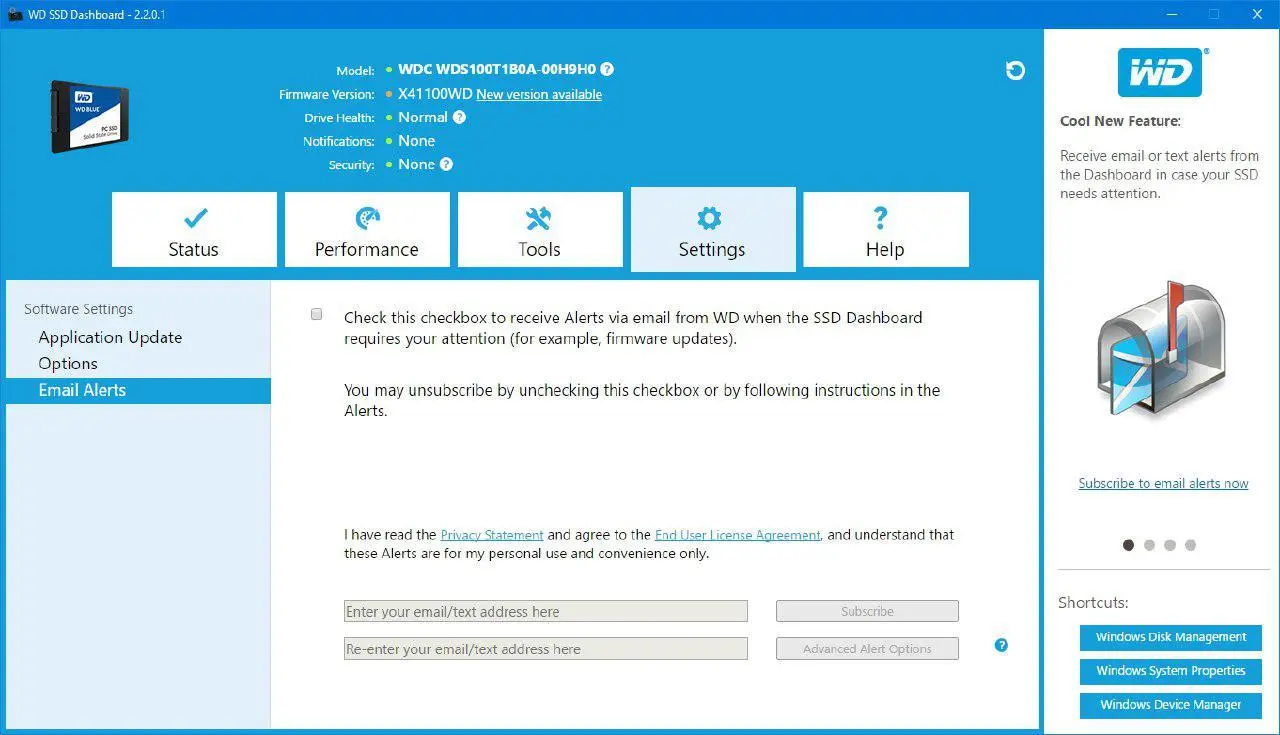Open the End User License Agreement link
Screen dimensions: 1280x735
pos(738,535)
